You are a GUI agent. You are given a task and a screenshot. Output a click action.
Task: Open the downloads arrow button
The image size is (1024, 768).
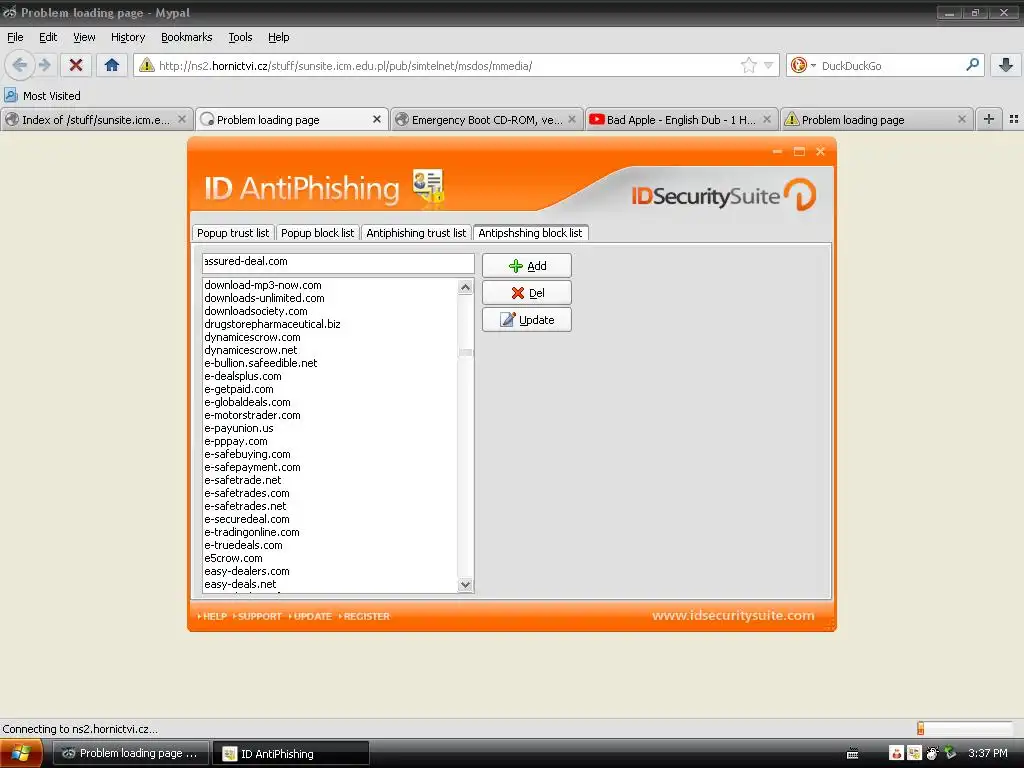coord(1006,65)
